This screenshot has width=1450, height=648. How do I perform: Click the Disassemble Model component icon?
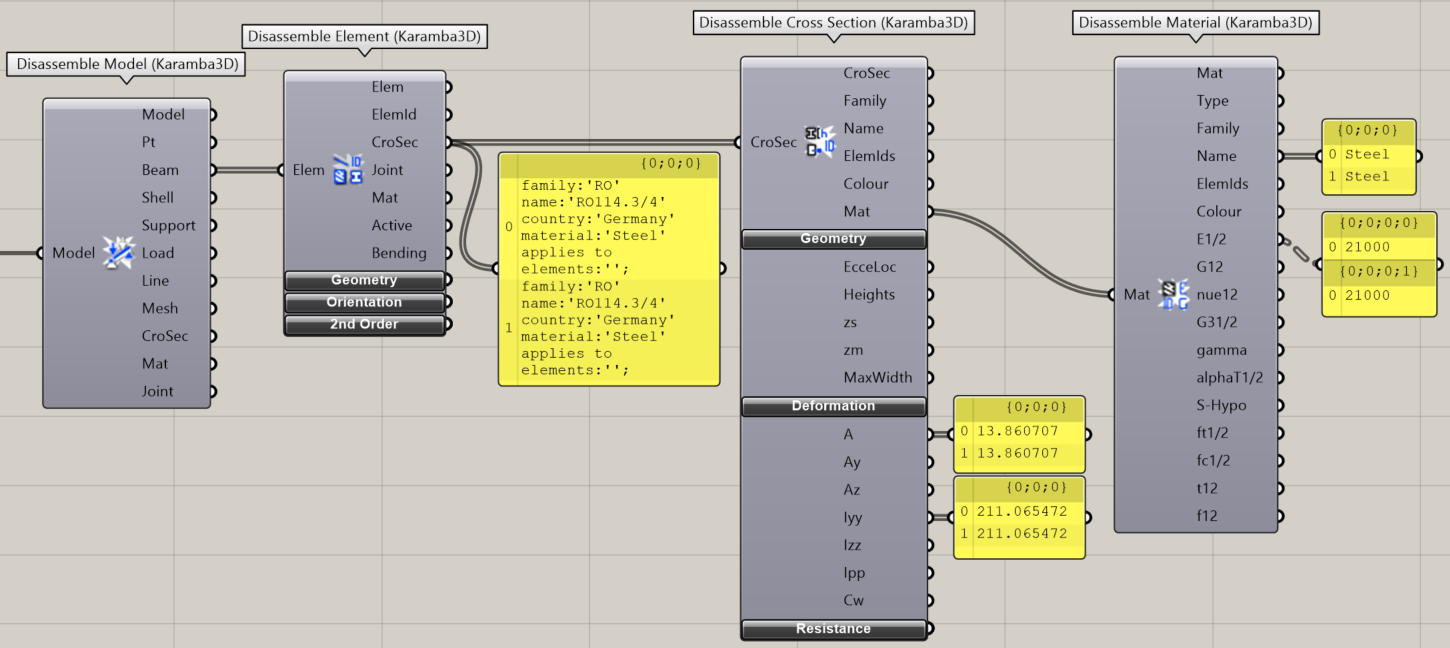(x=118, y=254)
